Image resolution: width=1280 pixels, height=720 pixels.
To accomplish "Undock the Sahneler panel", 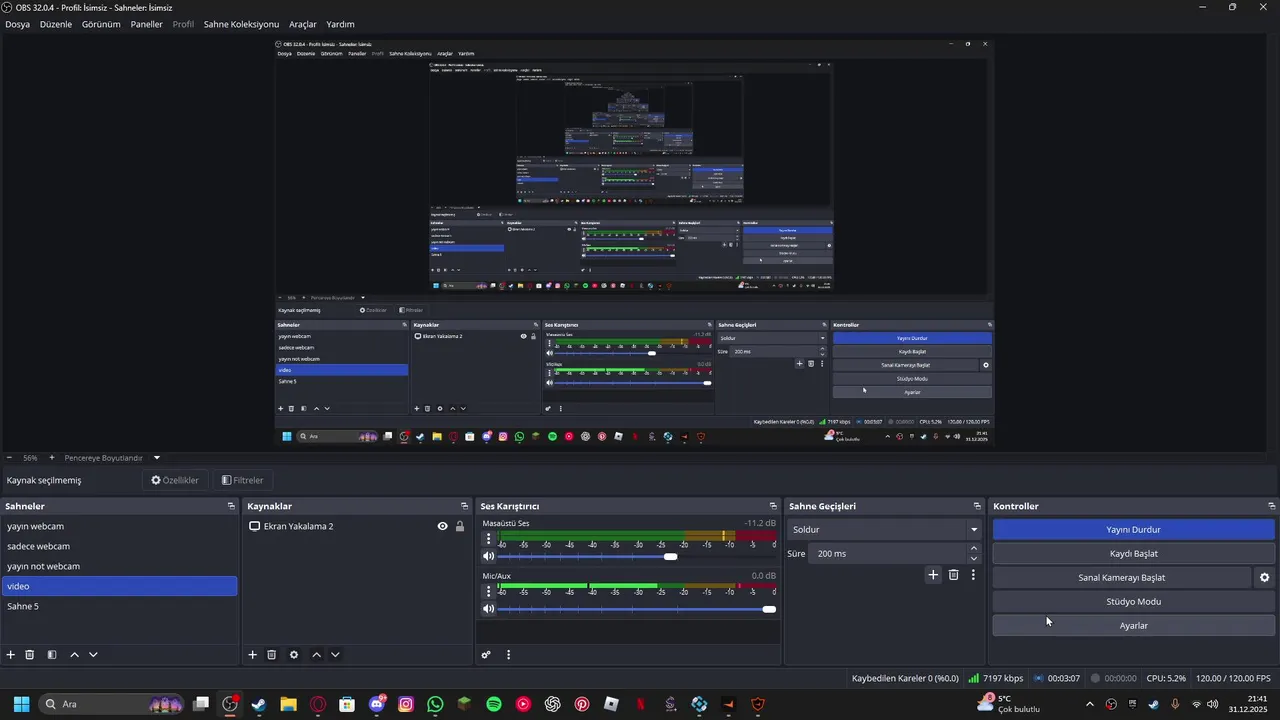I will coord(231,506).
